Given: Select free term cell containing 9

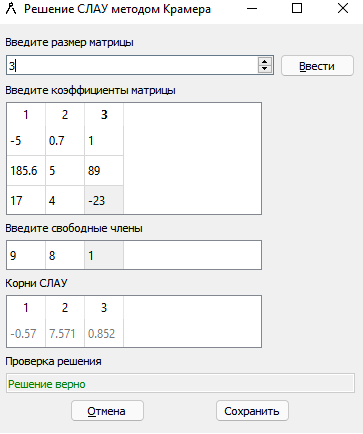Looking at the screenshot, I should pos(26,255).
